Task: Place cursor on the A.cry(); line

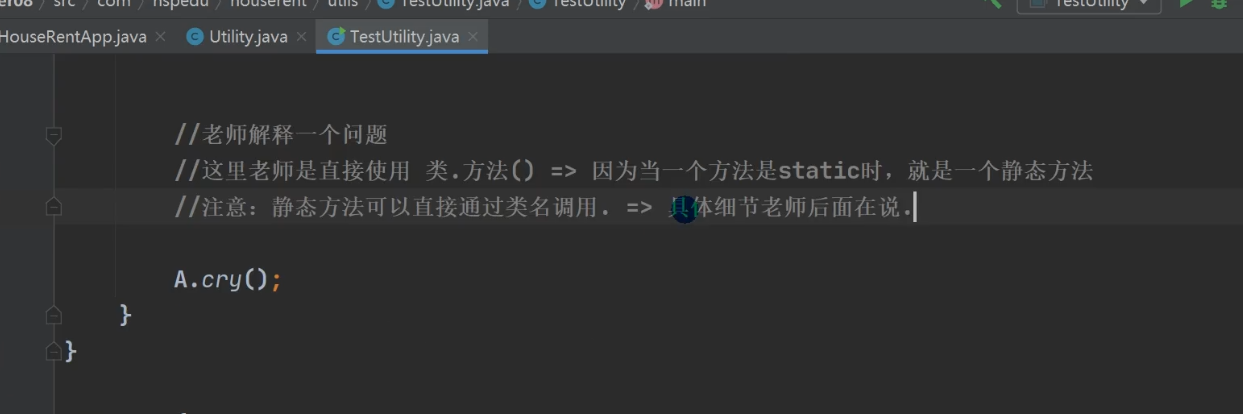Action: tap(228, 279)
